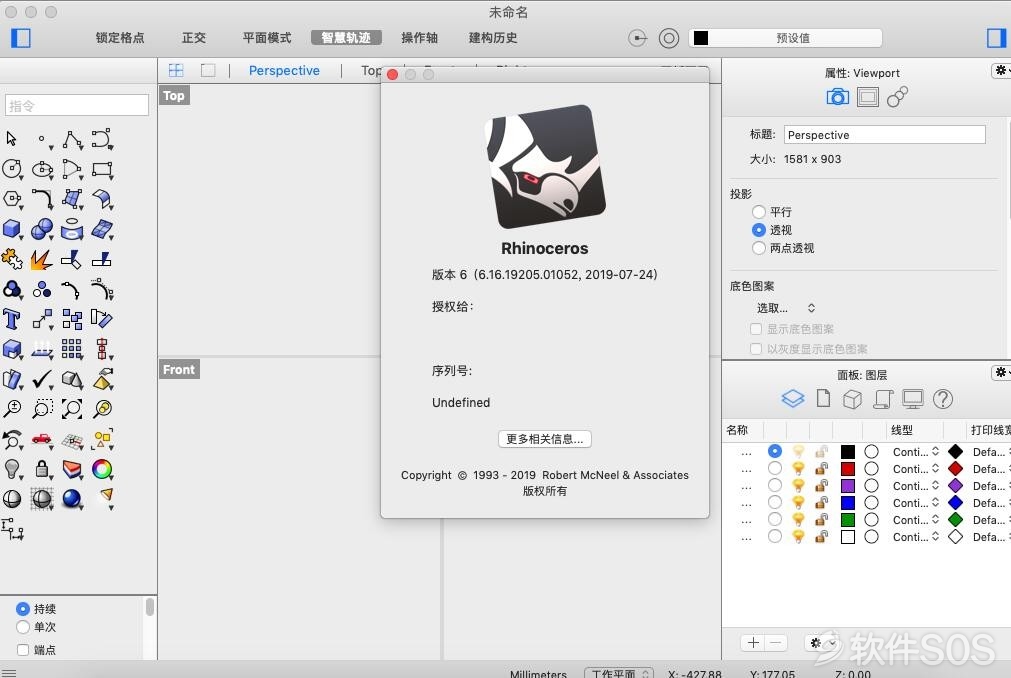Click the padlock Lock objects tool
The width and height of the screenshot is (1011, 678).
(x=43, y=469)
